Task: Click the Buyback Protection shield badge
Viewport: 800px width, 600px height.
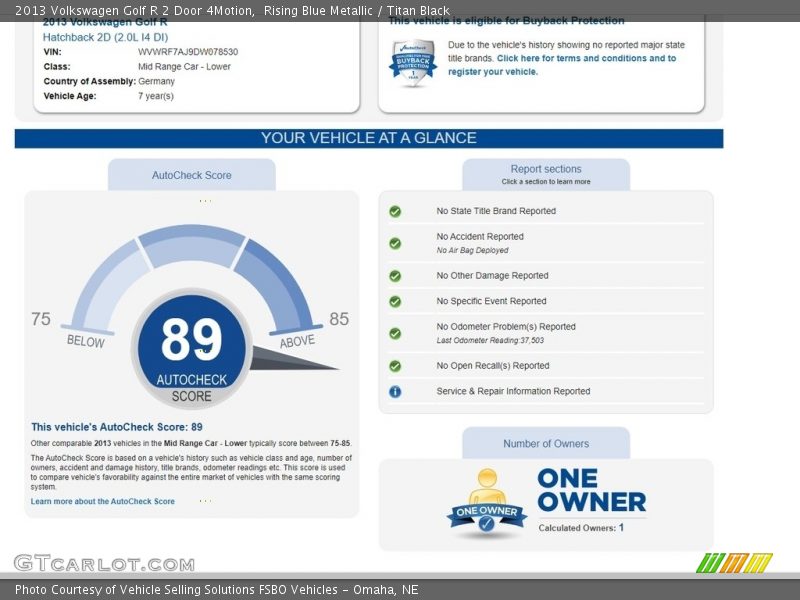Action: pos(413,63)
